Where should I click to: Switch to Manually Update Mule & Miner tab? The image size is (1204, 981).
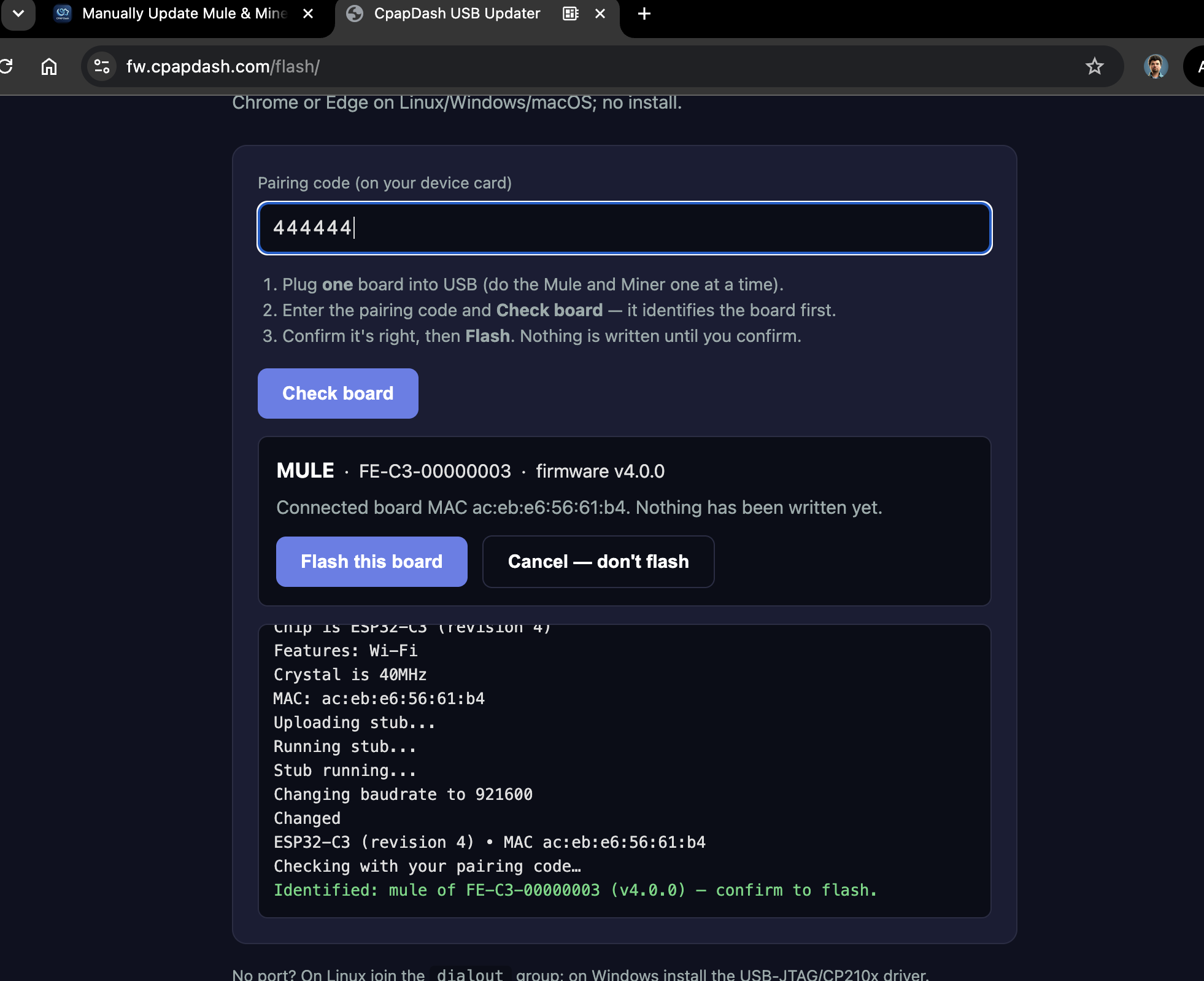pyautogui.click(x=184, y=14)
